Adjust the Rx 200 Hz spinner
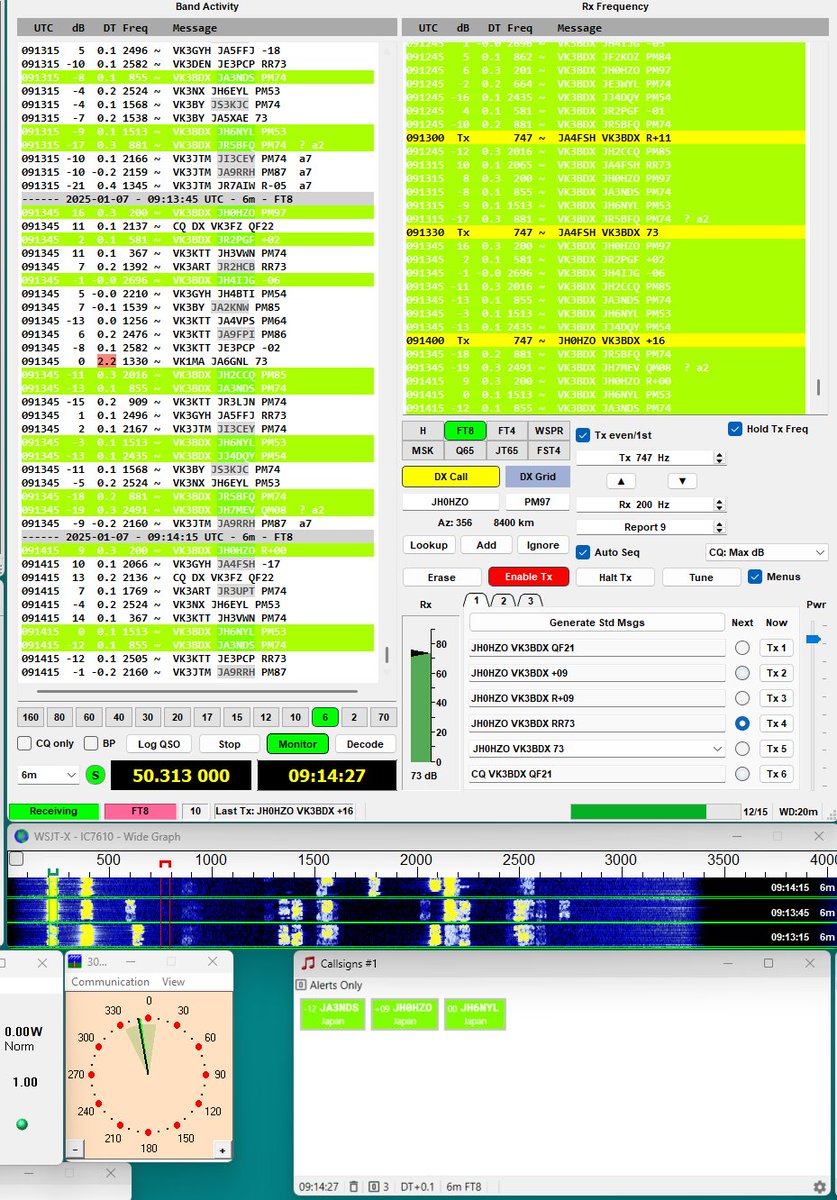This screenshot has height=1200, width=837. pyautogui.click(x=718, y=504)
